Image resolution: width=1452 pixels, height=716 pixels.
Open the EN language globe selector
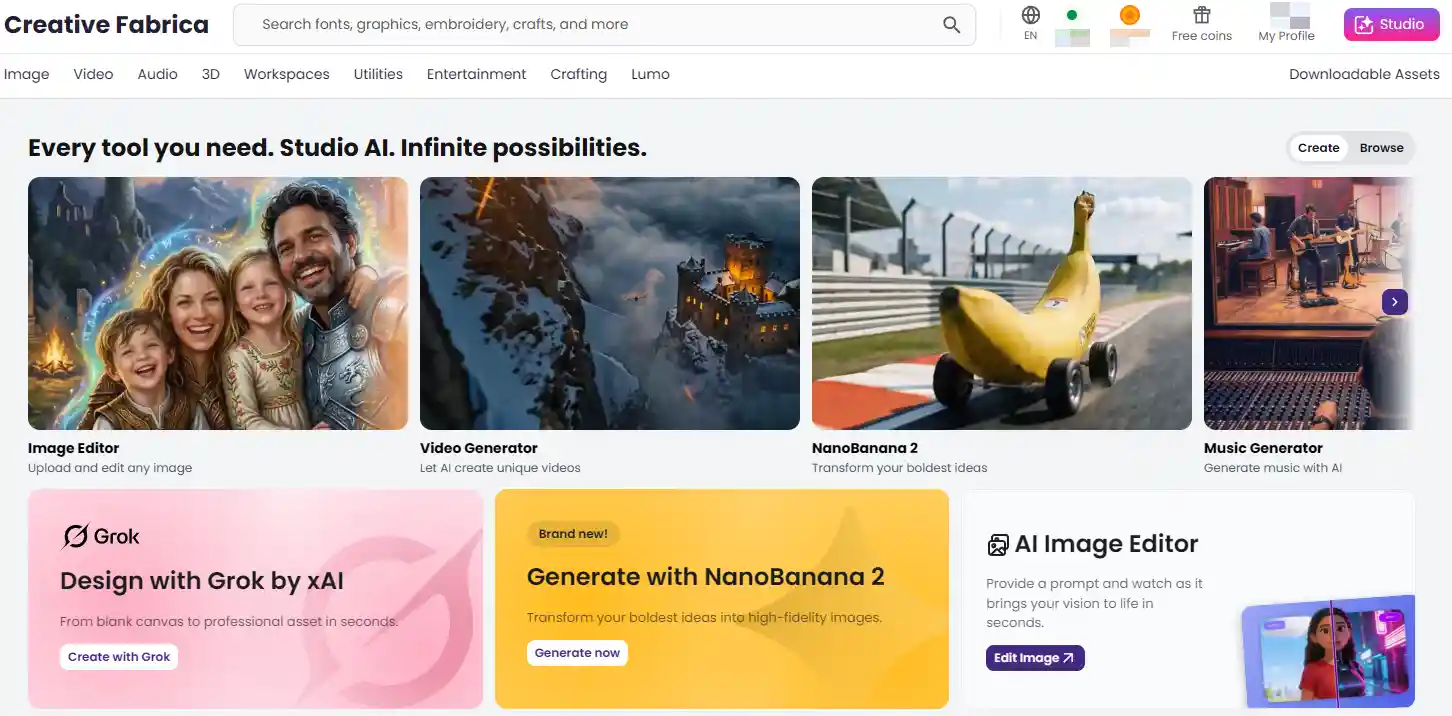tap(1030, 16)
